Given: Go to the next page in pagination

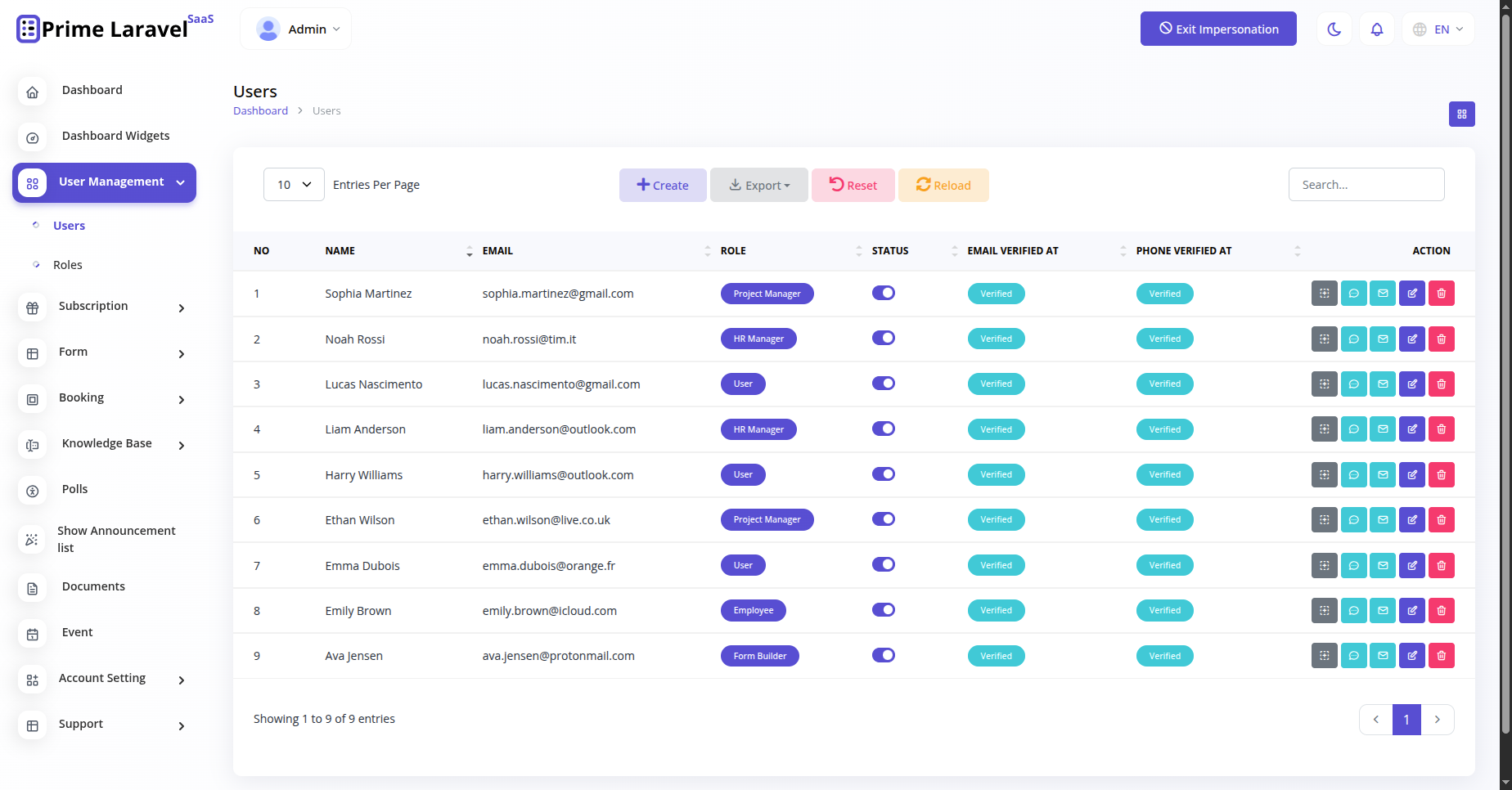Looking at the screenshot, I should pos(1438,720).
